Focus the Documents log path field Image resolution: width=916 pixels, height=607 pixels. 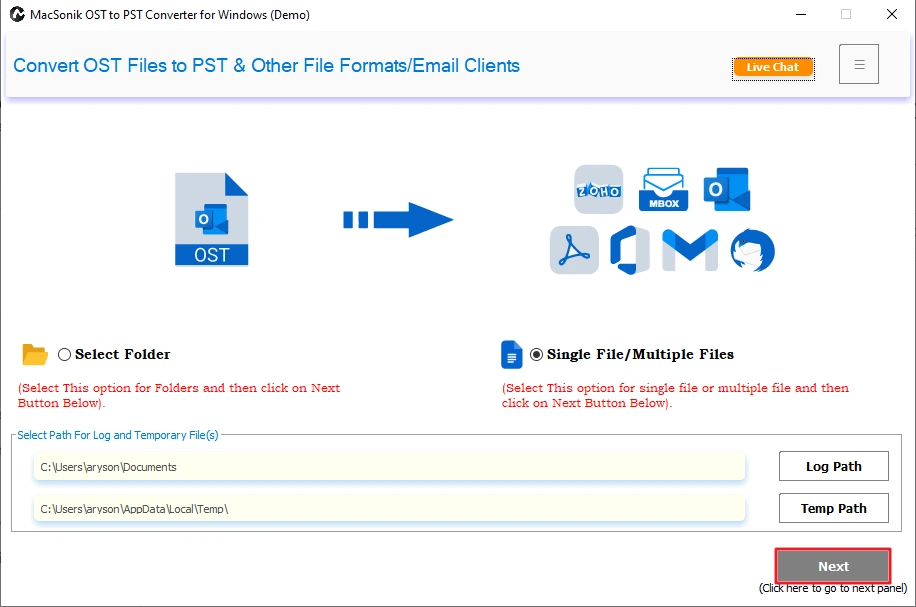tap(389, 467)
